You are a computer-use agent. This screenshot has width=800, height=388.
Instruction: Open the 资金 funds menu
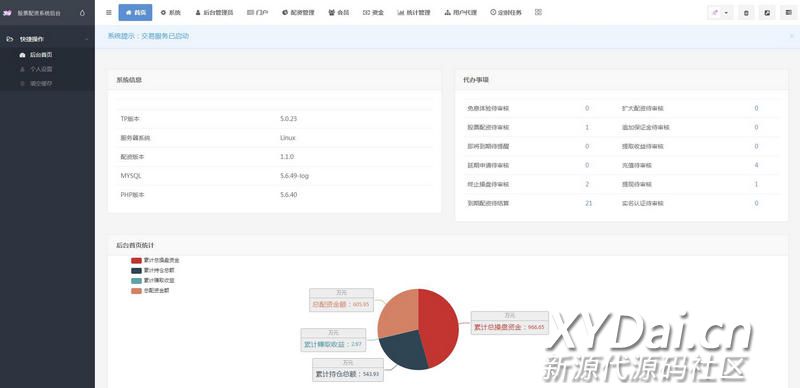pos(373,12)
